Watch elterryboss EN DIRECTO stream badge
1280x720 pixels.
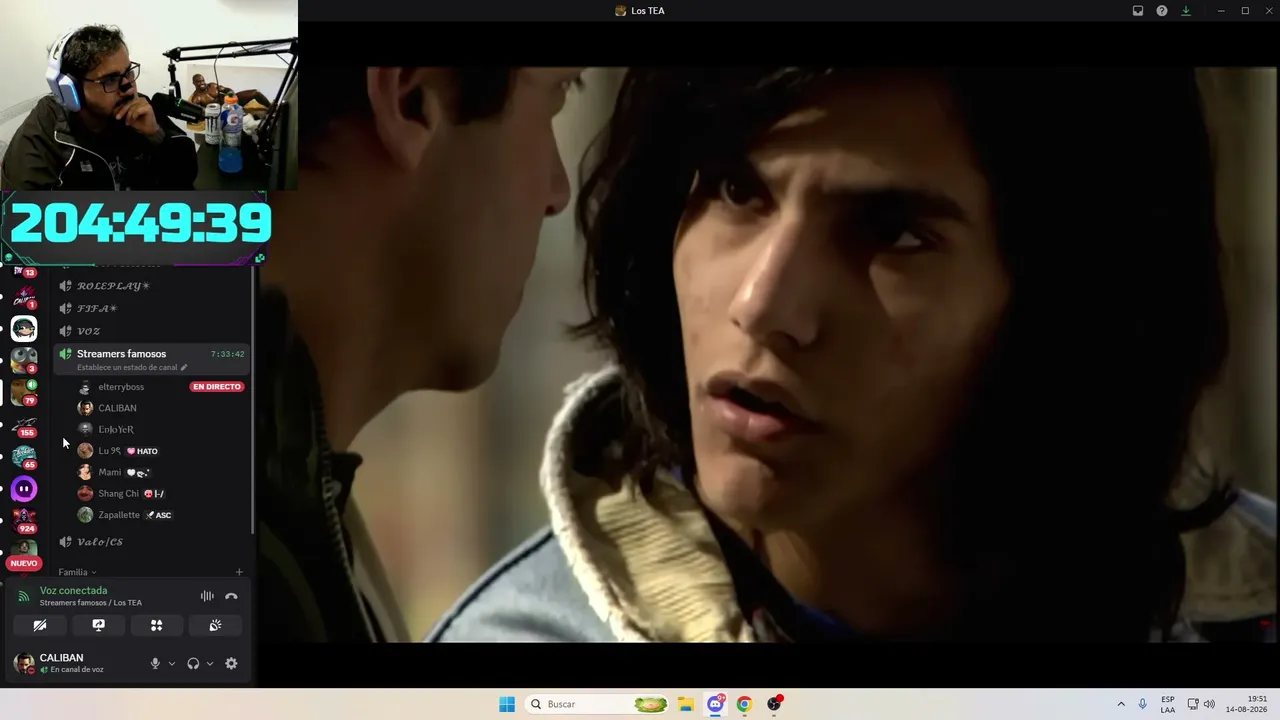pyautogui.click(x=217, y=387)
